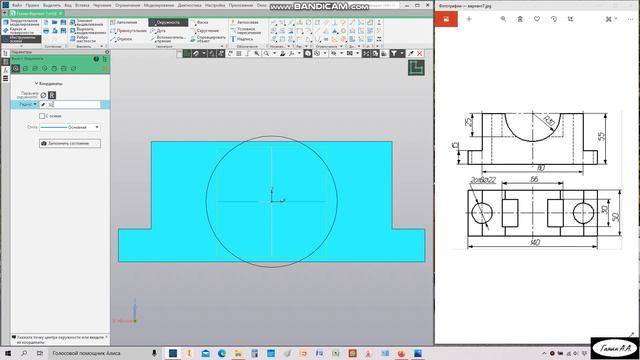Click the plus add icon in Photos window
The image size is (640, 360).
click(x=469, y=19)
